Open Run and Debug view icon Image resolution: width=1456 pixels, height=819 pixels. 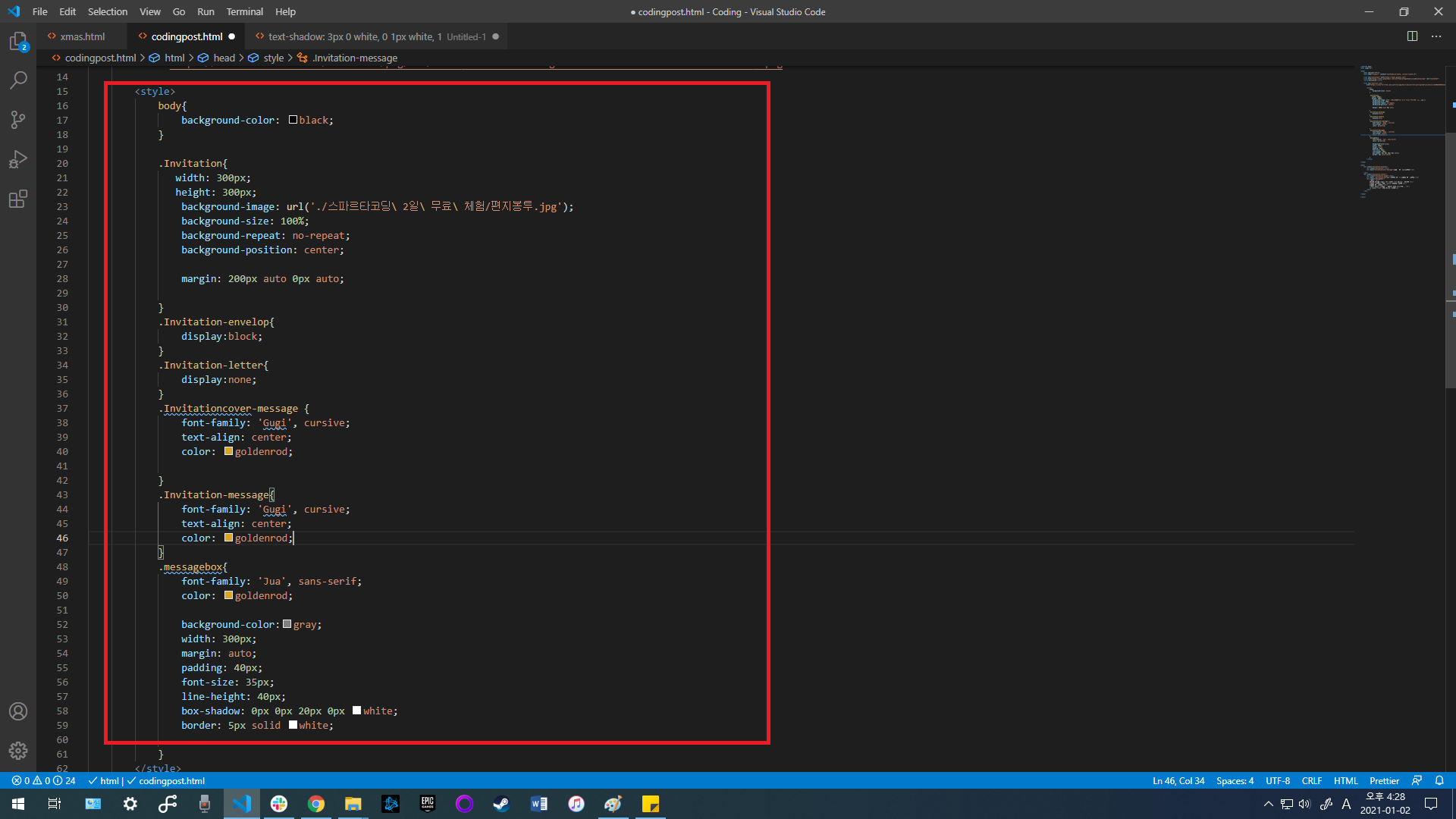[18, 159]
